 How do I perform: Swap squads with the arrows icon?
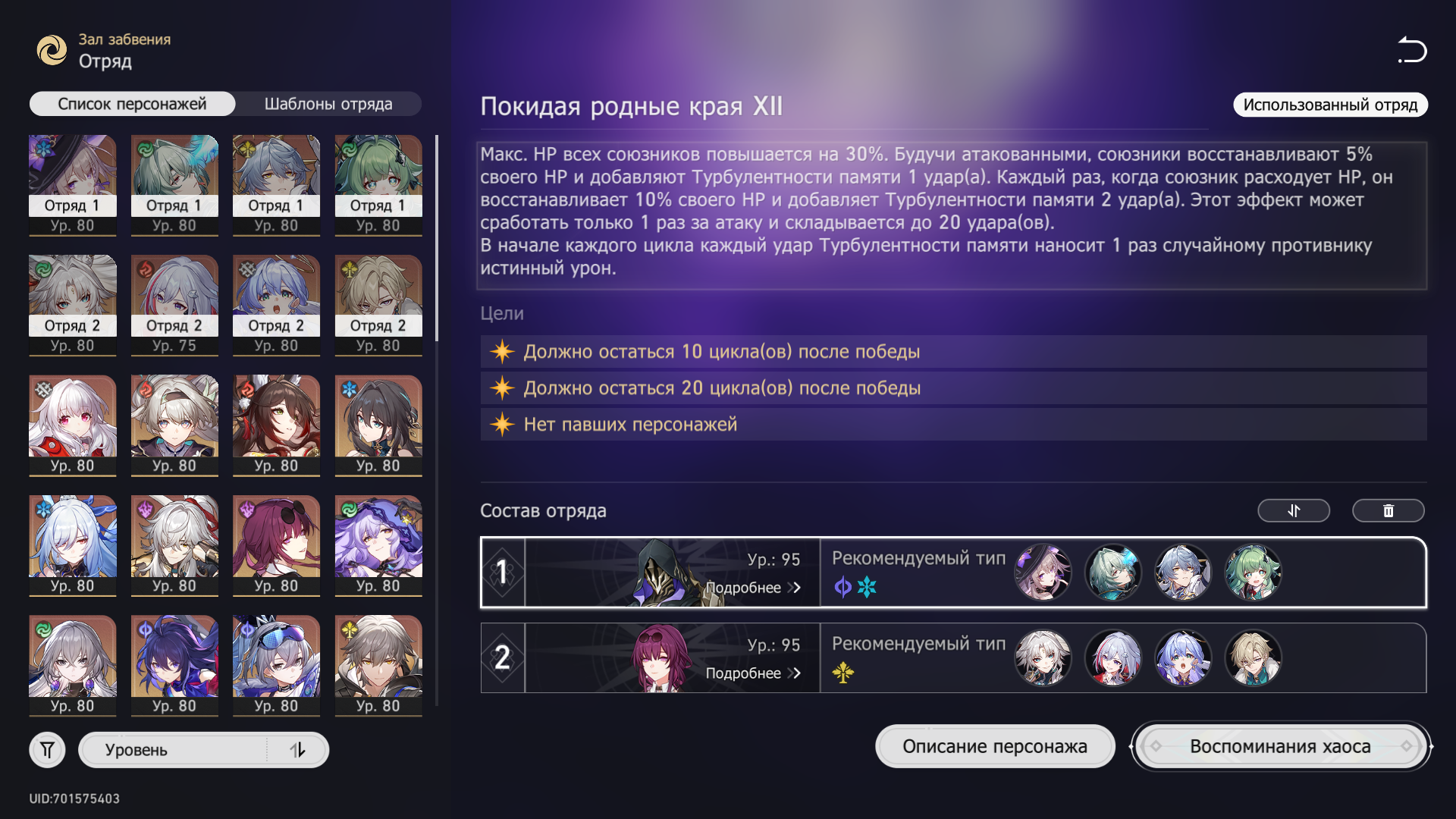1294,510
